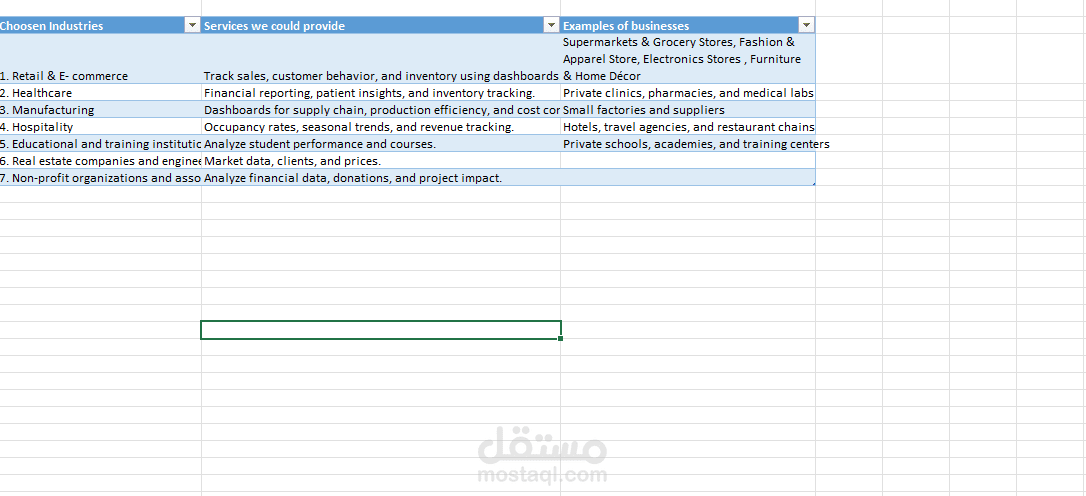This screenshot has height=496, width=1086.
Task: Click the table resize handle at corner
Action: pos(813,184)
